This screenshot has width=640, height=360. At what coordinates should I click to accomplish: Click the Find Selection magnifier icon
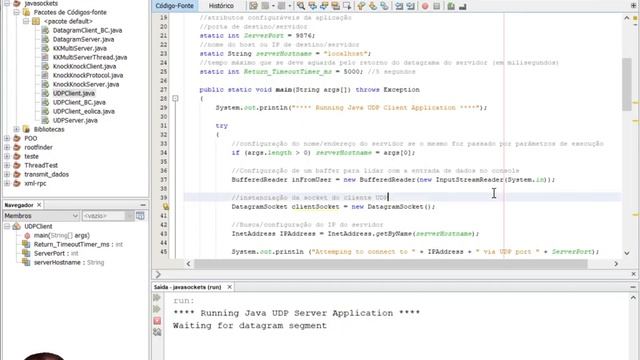301,6
